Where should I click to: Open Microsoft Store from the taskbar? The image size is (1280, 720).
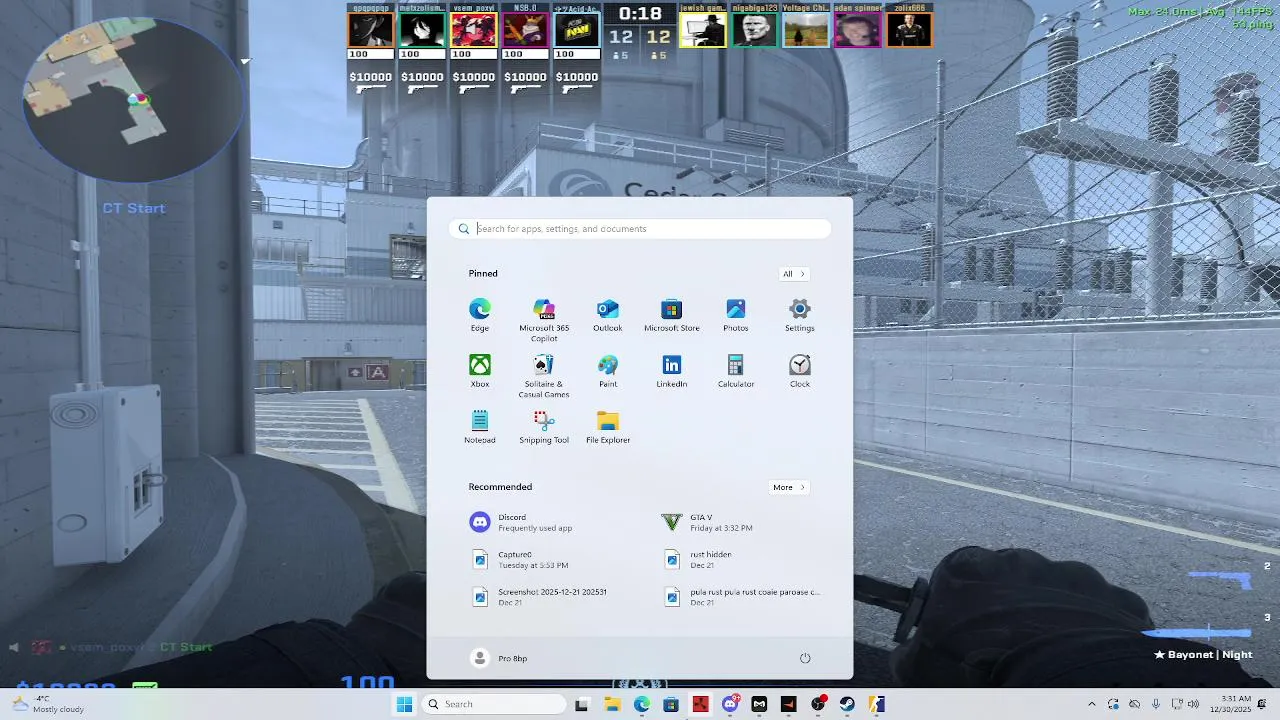coord(671,704)
